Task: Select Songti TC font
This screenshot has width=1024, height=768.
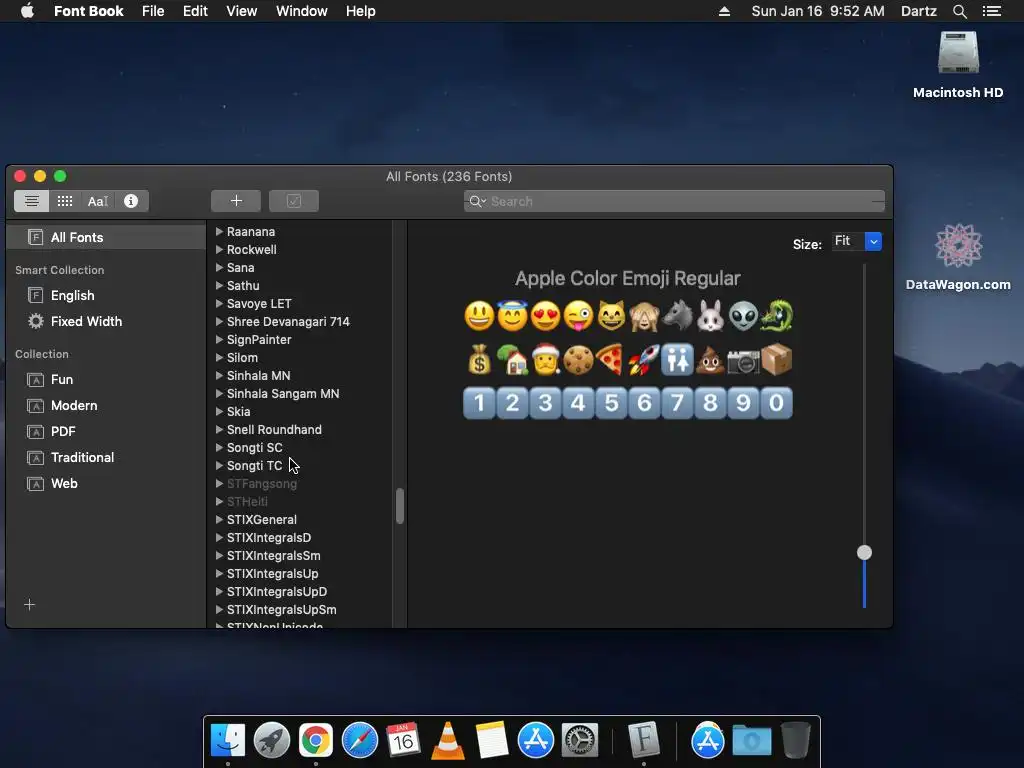Action: coord(255,466)
